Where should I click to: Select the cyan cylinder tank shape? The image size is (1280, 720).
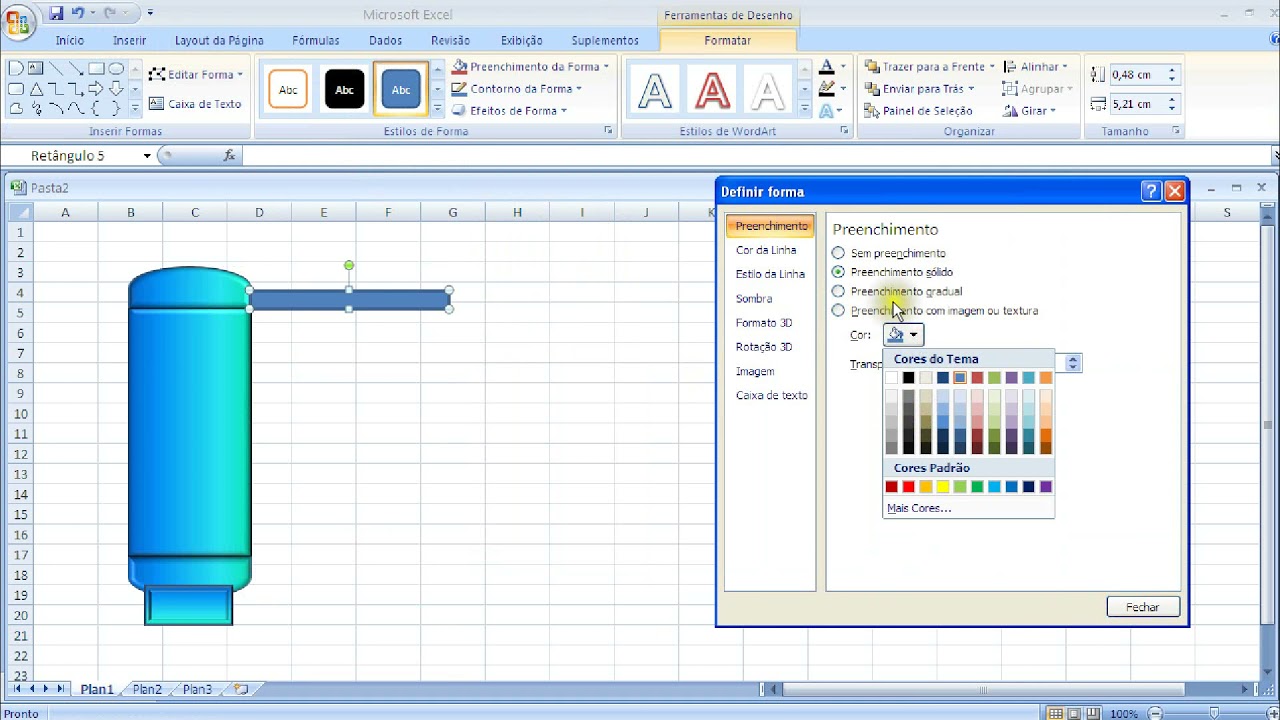(x=189, y=430)
